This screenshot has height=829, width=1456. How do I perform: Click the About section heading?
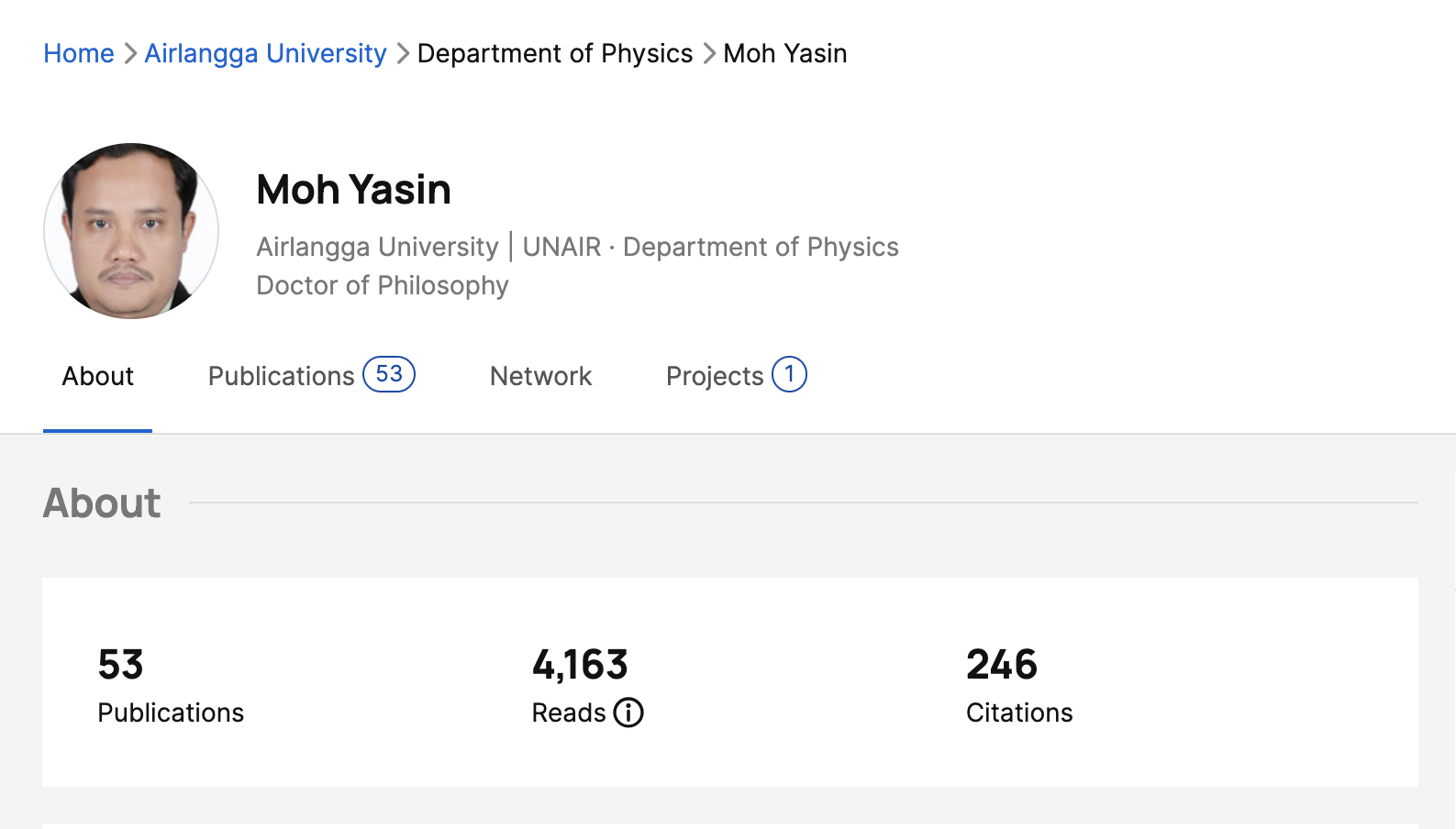point(102,503)
